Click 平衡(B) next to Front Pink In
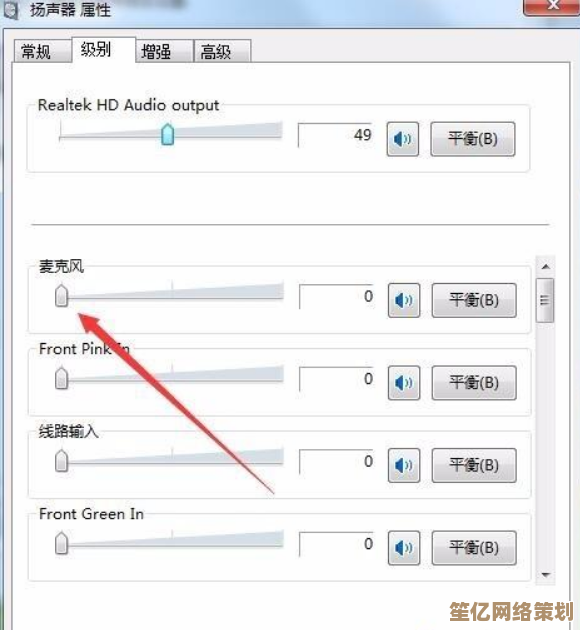 click(x=474, y=383)
